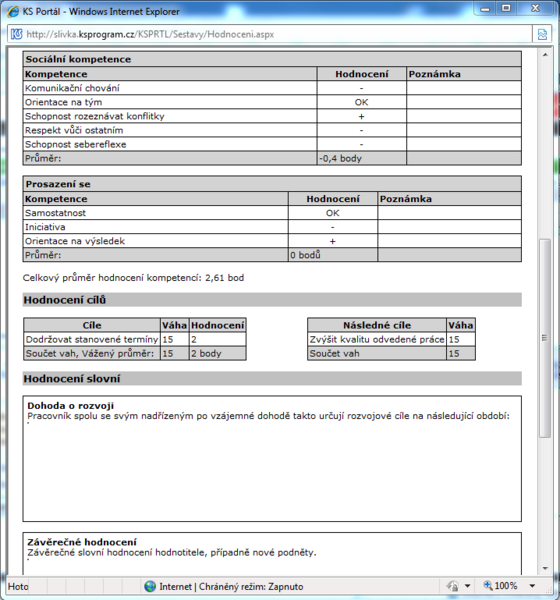Open the zoom level dropdown arrow

532,586
